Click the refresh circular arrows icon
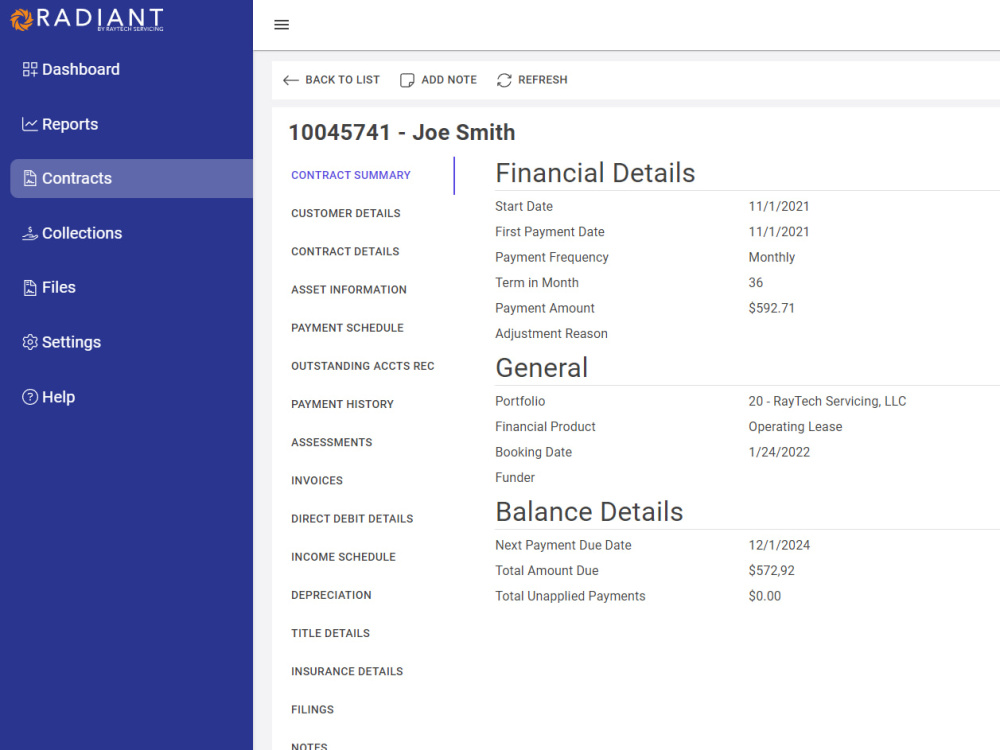1000x750 pixels. 504,80
